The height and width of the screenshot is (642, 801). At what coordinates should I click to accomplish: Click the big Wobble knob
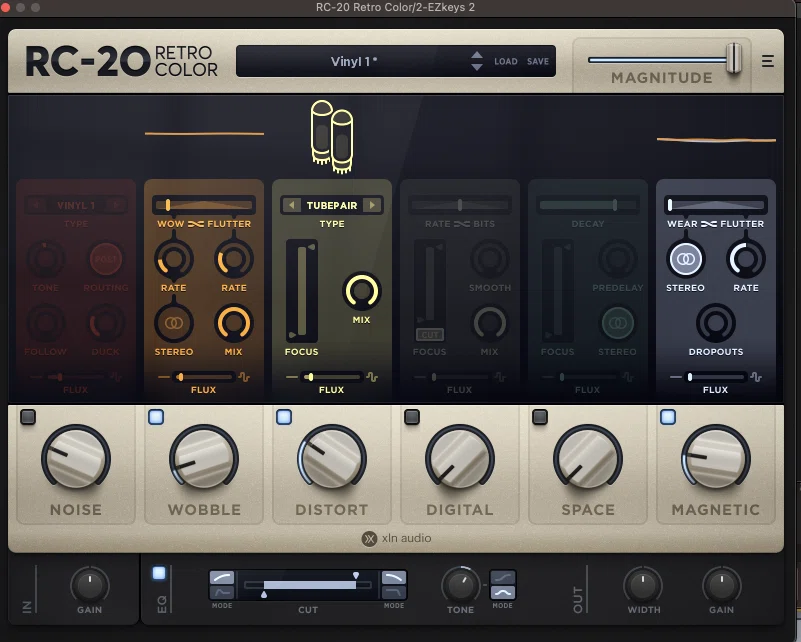(204, 458)
